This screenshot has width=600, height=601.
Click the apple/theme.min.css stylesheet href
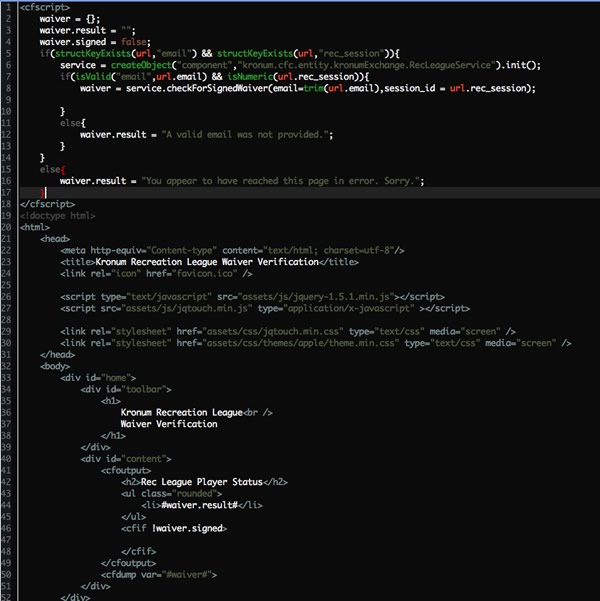coord(300,343)
